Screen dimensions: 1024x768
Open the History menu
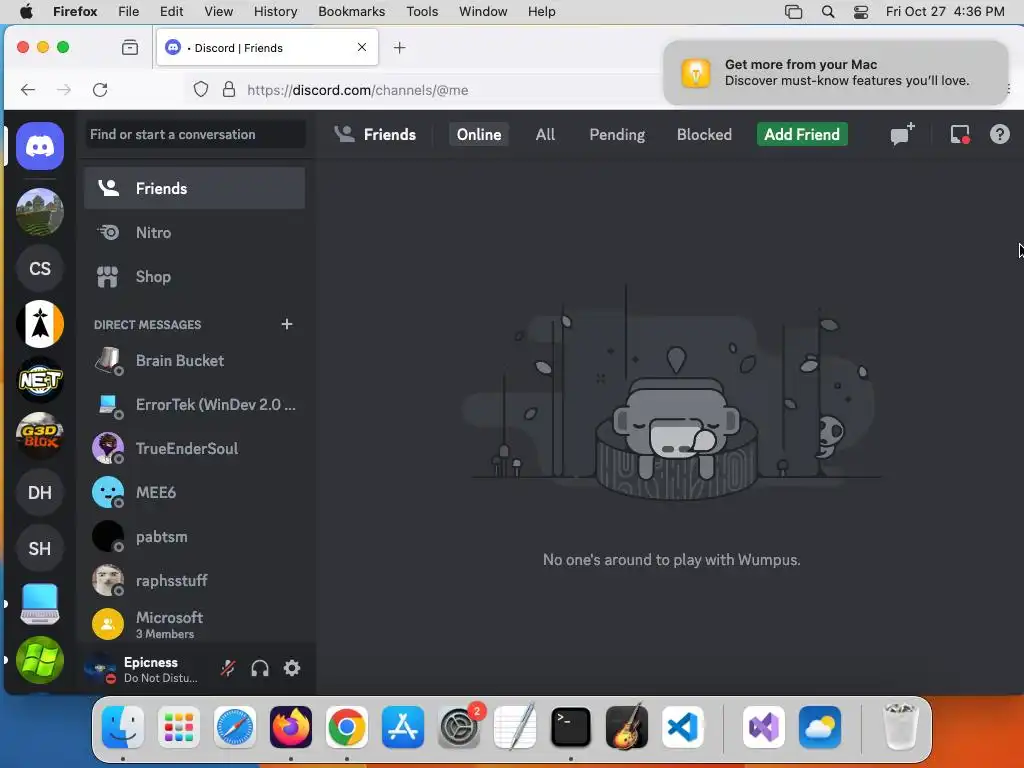pos(275,11)
